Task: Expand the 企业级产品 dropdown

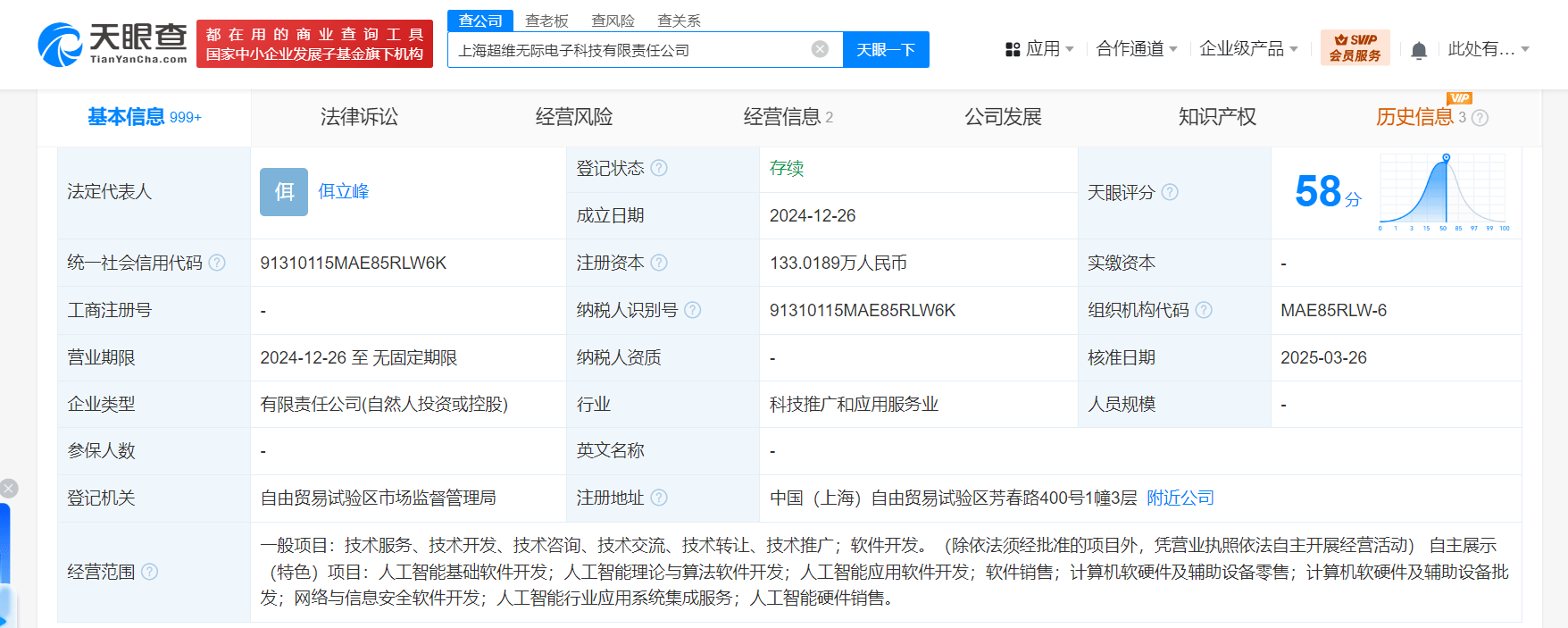Action: tap(1248, 49)
